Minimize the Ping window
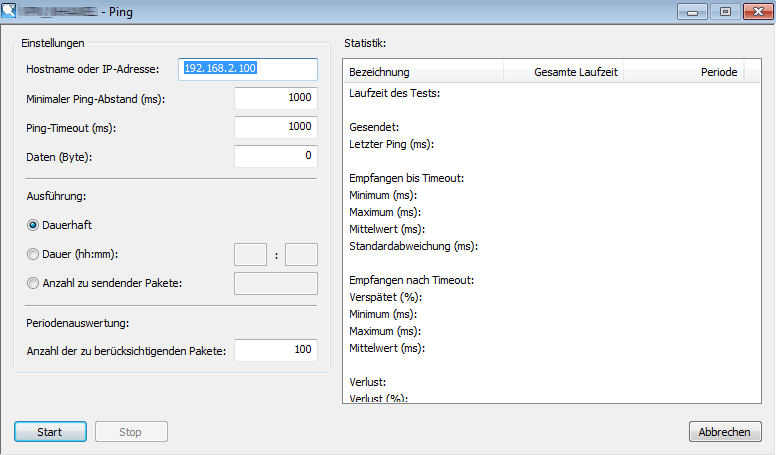 pyautogui.click(x=693, y=12)
